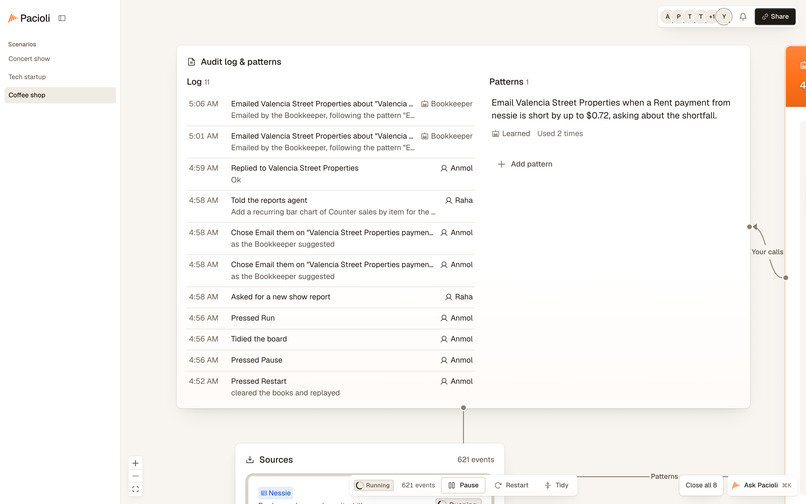Image resolution: width=806 pixels, height=504 pixels.
Task: Click 'Used 2 times' label
Action: click(x=560, y=134)
